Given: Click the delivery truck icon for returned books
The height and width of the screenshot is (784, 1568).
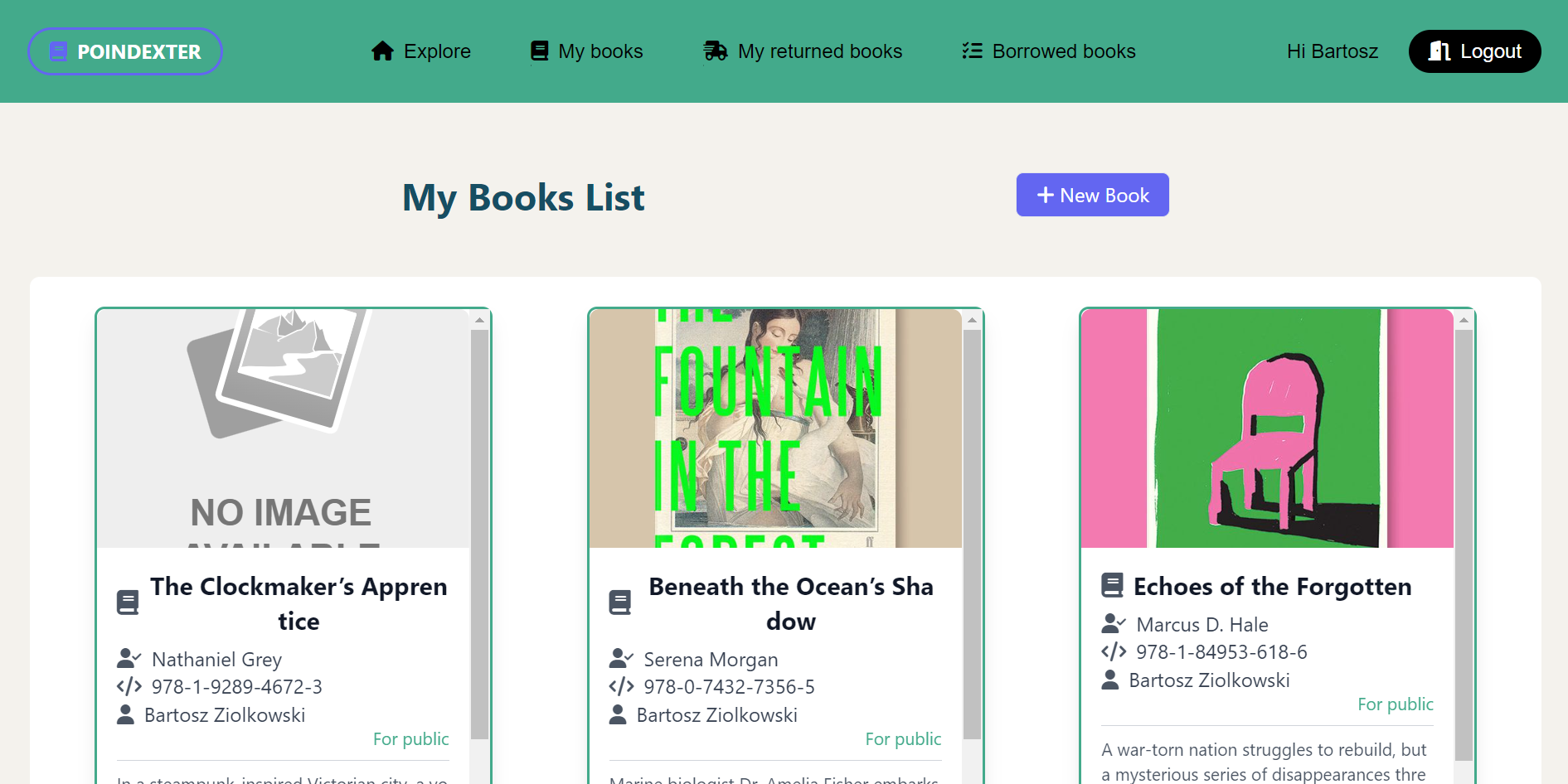Looking at the screenshot, I should pyautogui.click(x=715, y=51).
